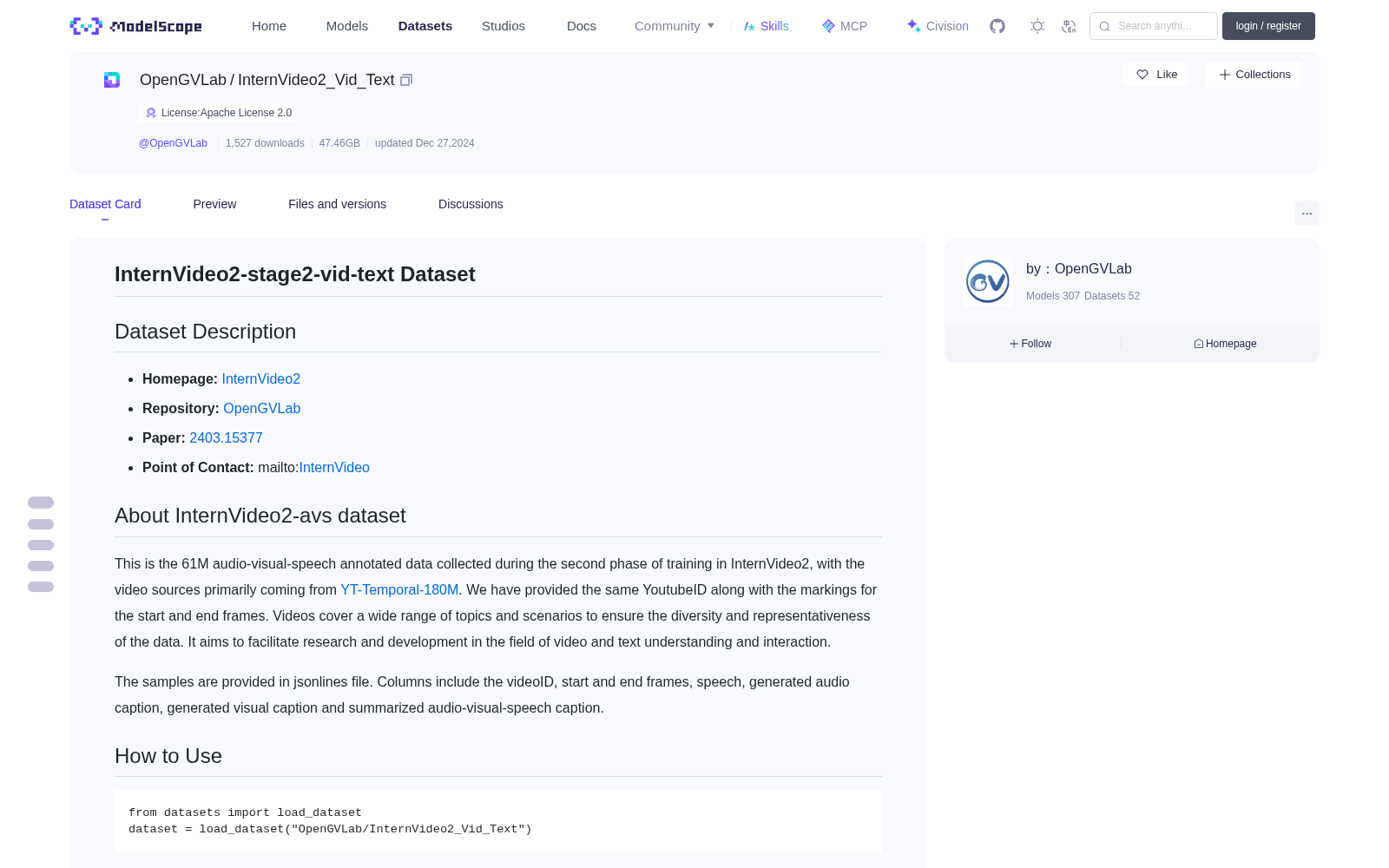Open the Studios nav item

(504, 26)
